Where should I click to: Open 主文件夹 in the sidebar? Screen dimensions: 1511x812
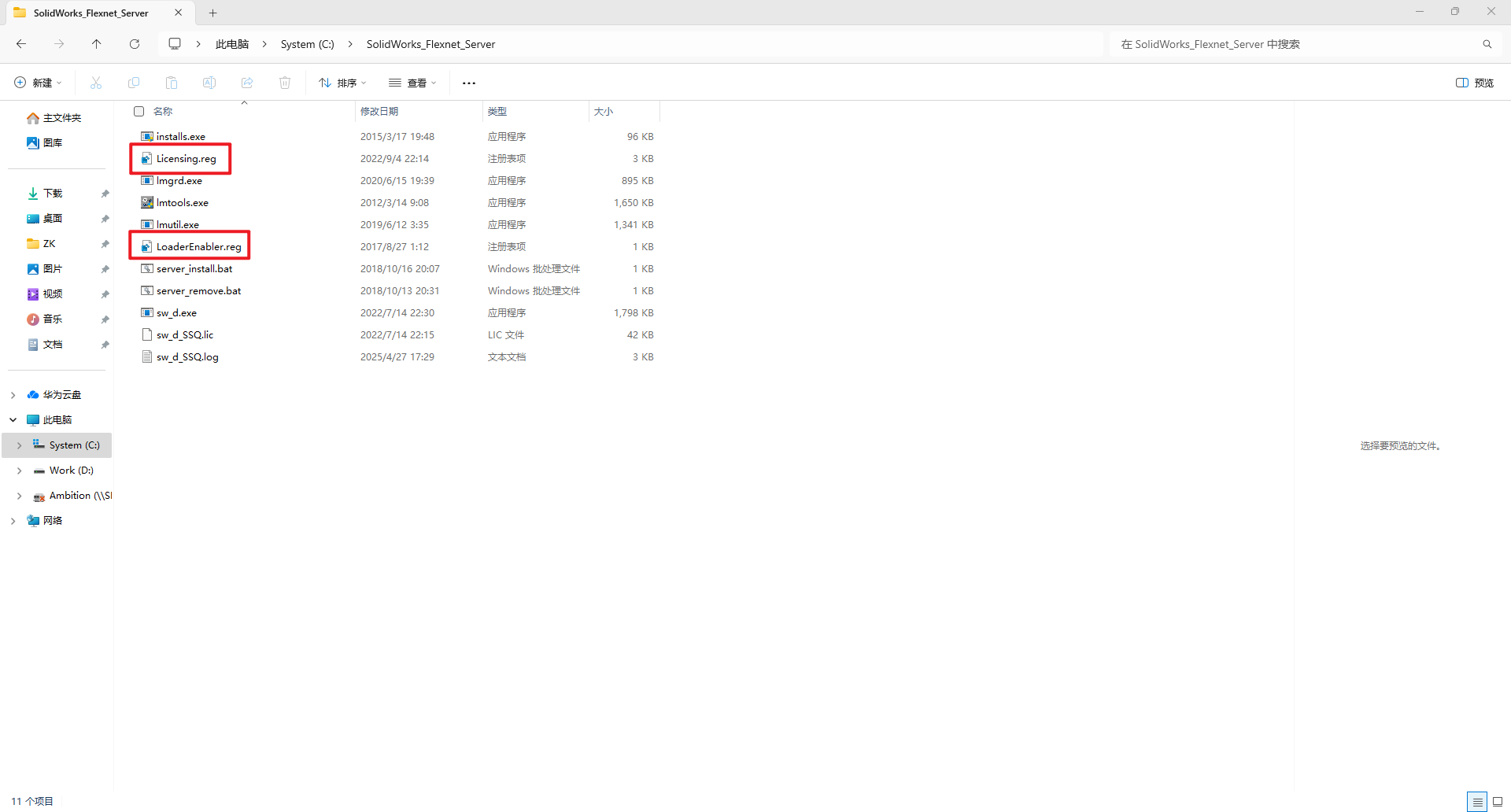click(55, 118)
